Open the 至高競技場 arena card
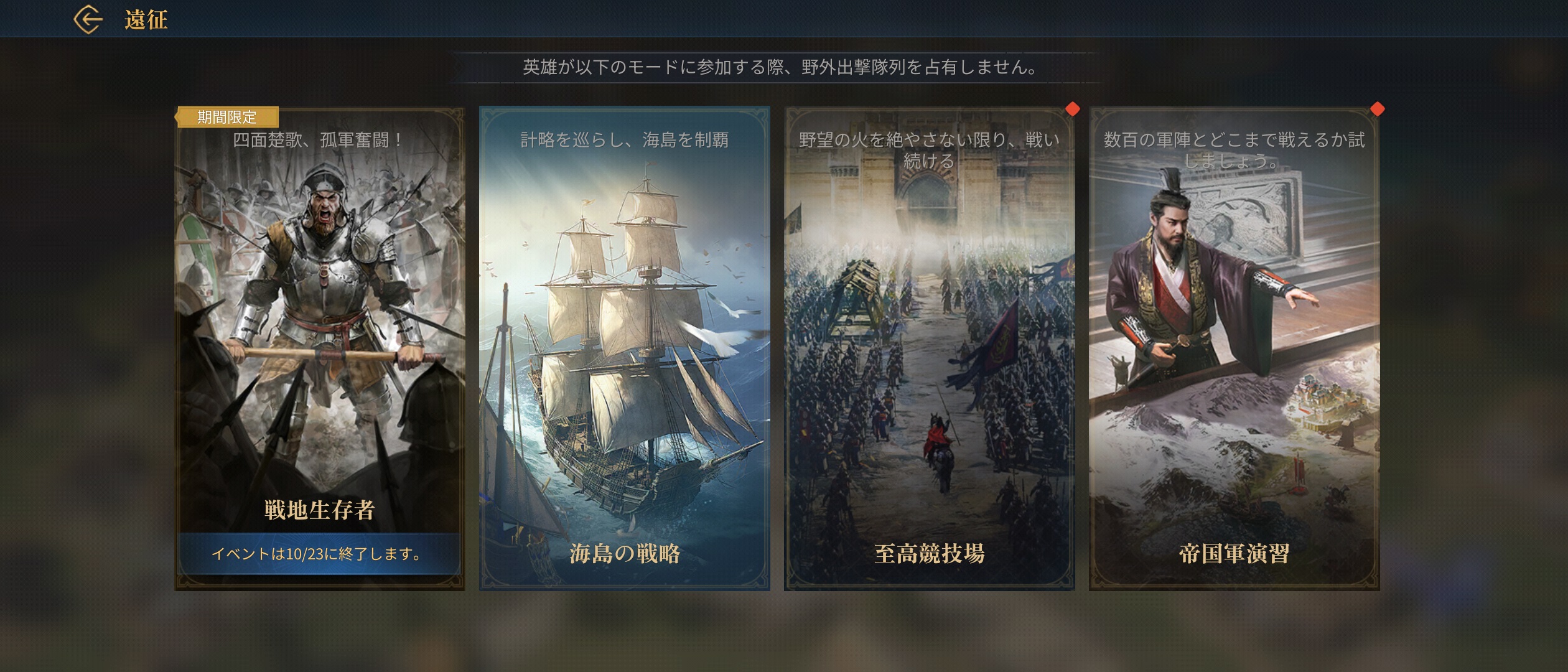 pyautogui.click(x=929, y=348)
